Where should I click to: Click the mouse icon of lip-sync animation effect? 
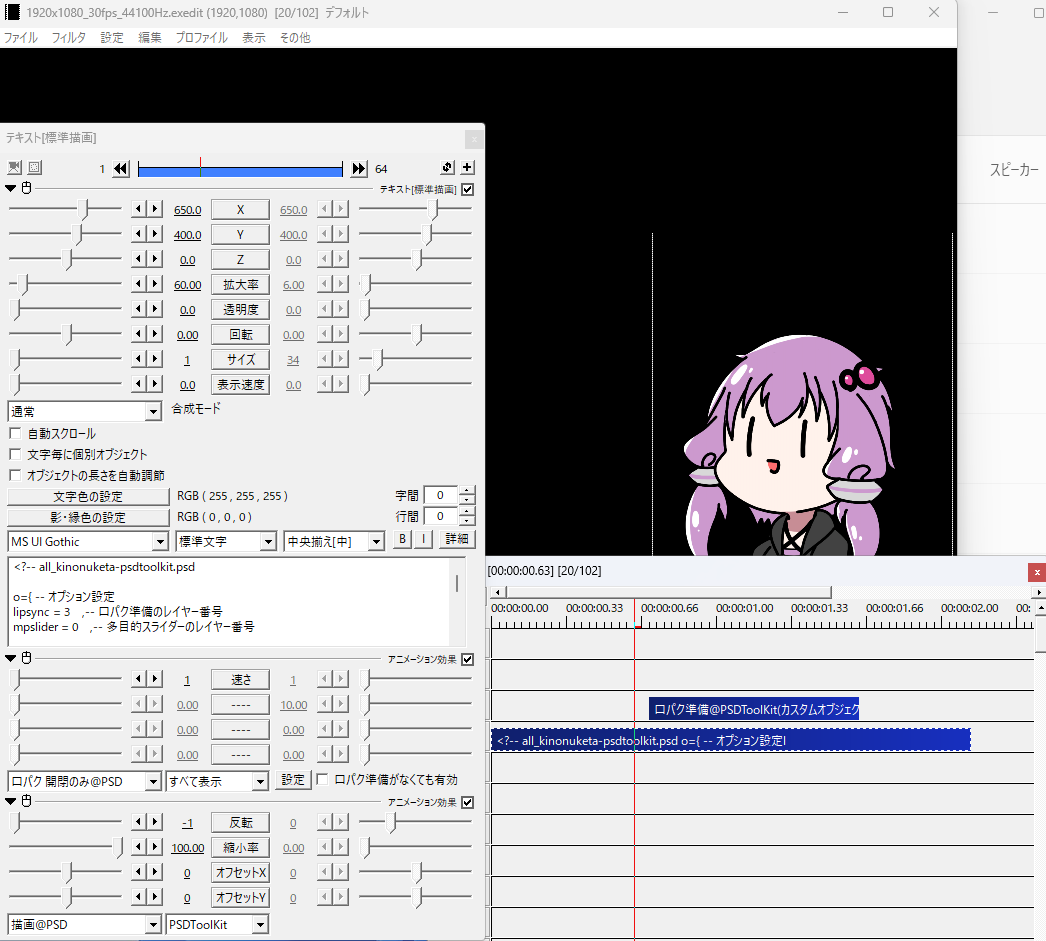[x=27, y=658]
